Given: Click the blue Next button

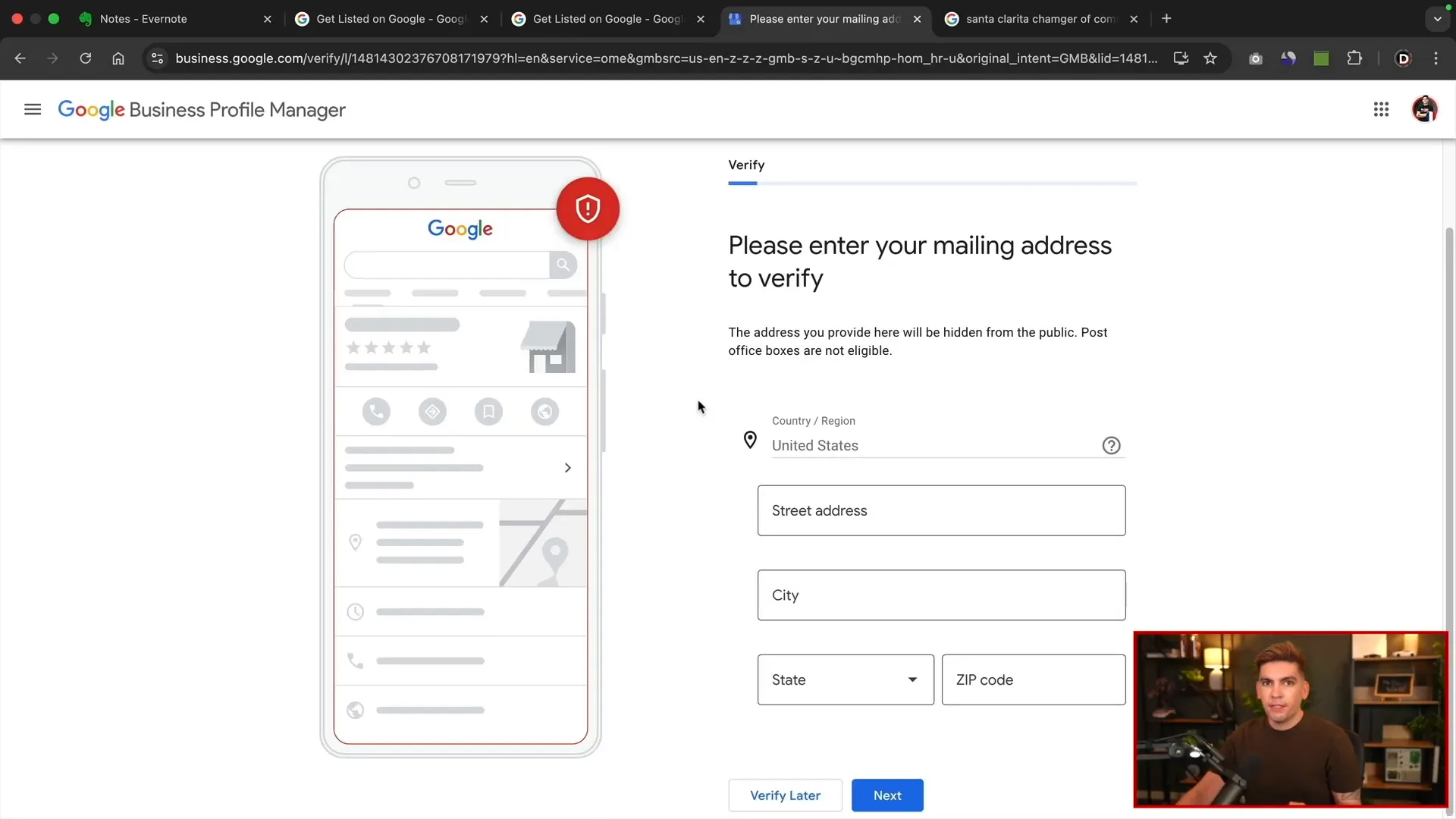Looking at the screenshot, I should coord(887,795).
